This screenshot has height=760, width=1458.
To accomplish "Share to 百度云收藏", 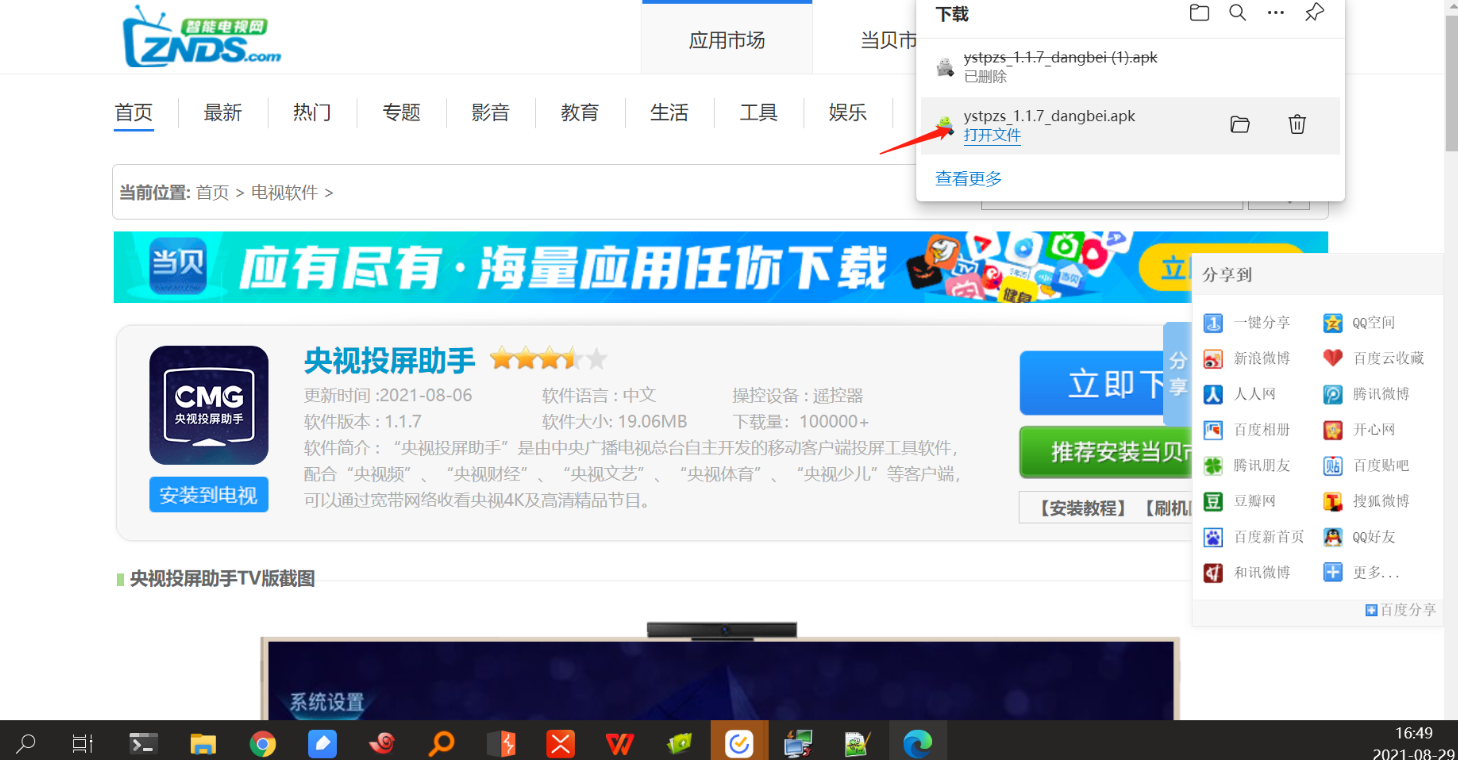I will click(1373, 359).
